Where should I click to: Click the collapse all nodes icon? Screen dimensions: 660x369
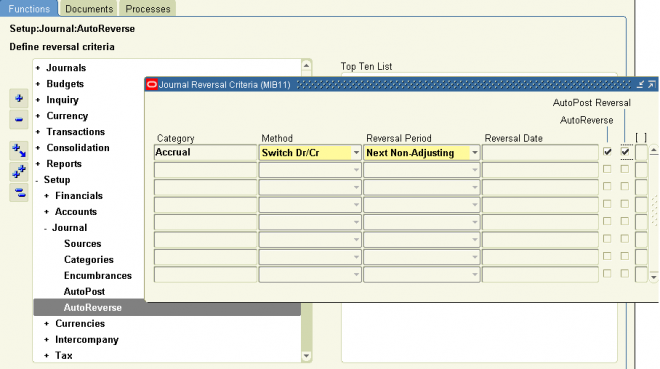coord(19,193)
